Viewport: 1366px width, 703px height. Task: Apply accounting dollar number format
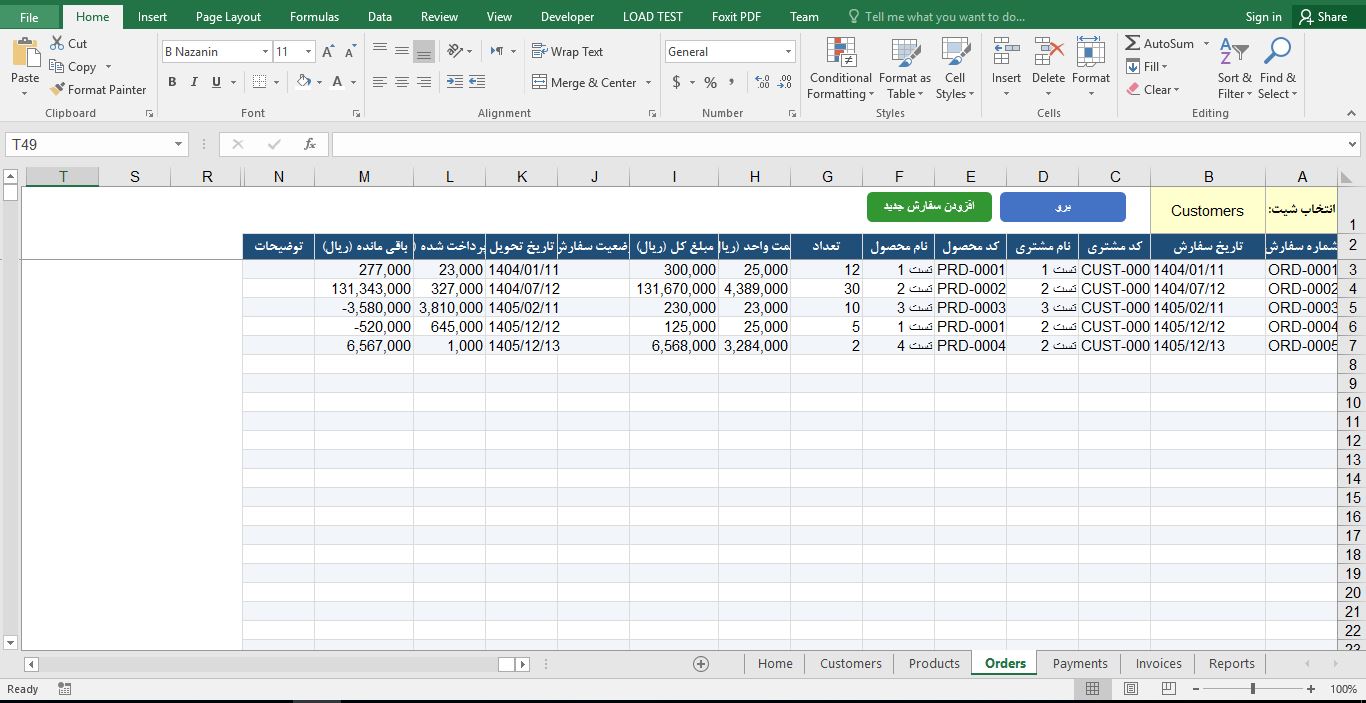pos(677,82)
